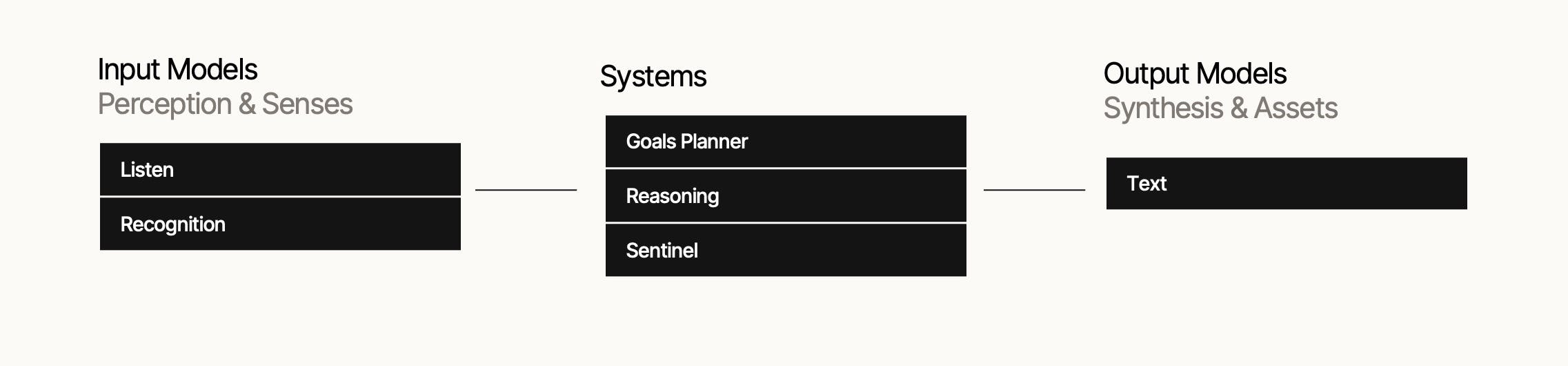Click the Input Models heading
The image size is (1568, 366).
pos(177,70)
